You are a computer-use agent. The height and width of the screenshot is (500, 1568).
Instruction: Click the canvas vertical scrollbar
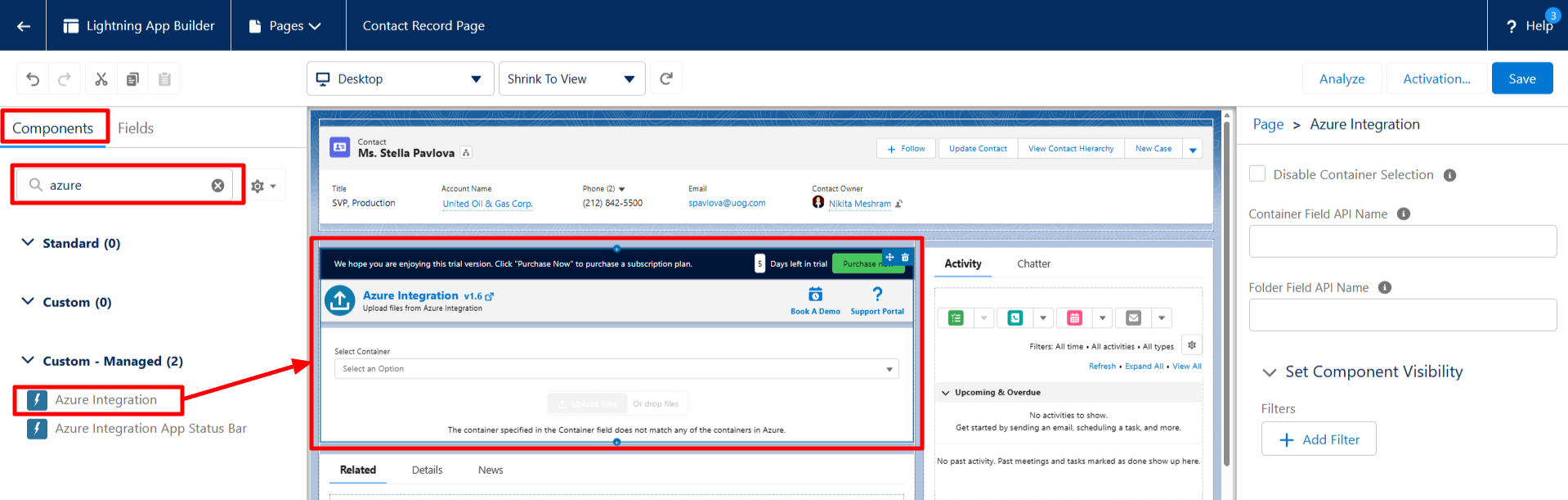tap(1226, 295)
